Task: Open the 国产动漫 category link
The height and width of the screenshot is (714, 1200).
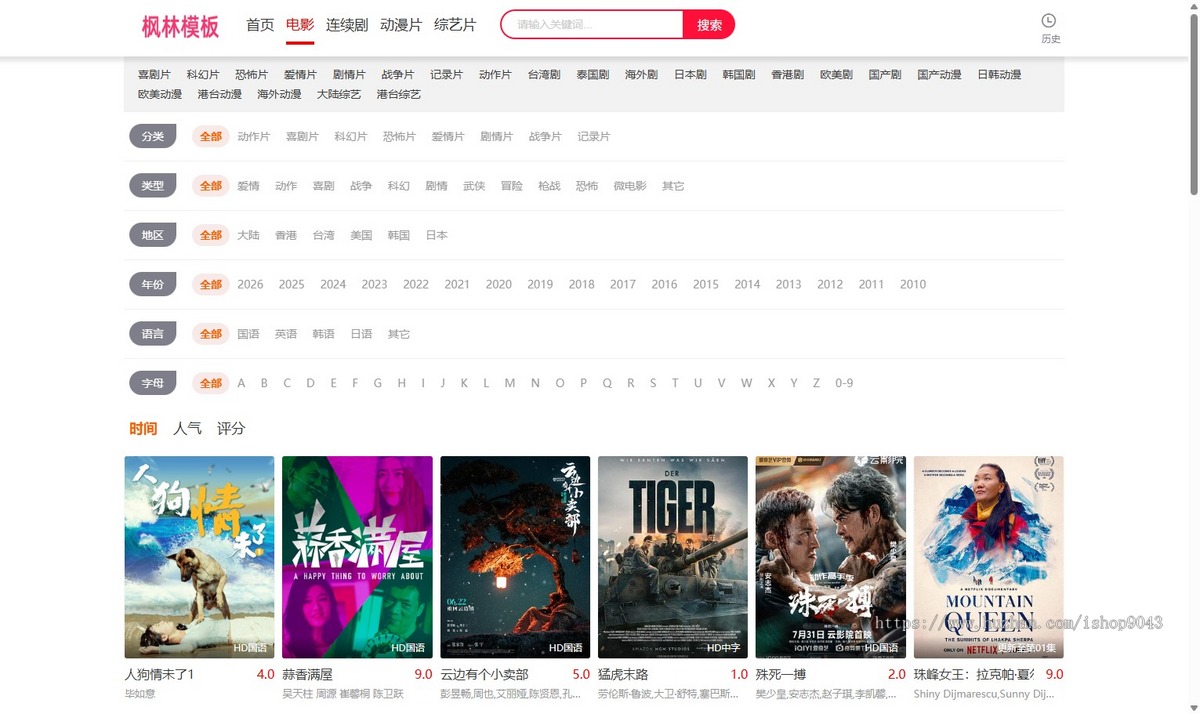Action: coord(939,75)
